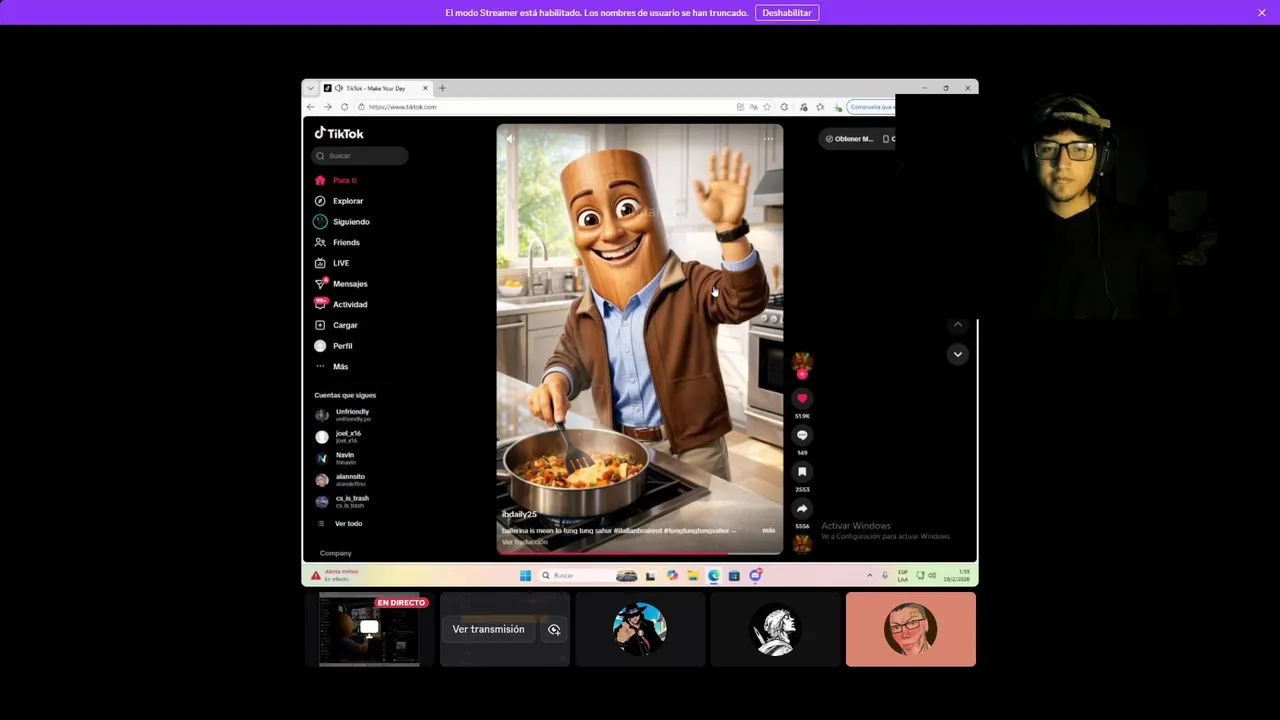Share the video with the arrow icon
1280x720 pixels.
[x=802, y=509]
